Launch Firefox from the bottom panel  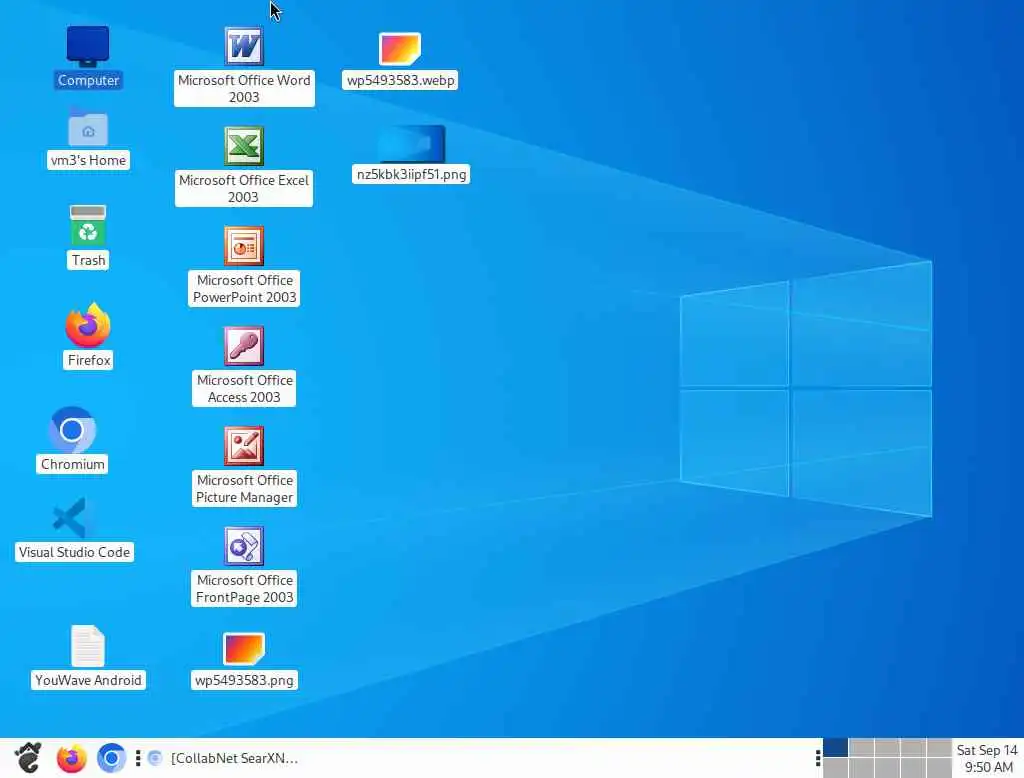pyautogui.click(x=71, y=758)
